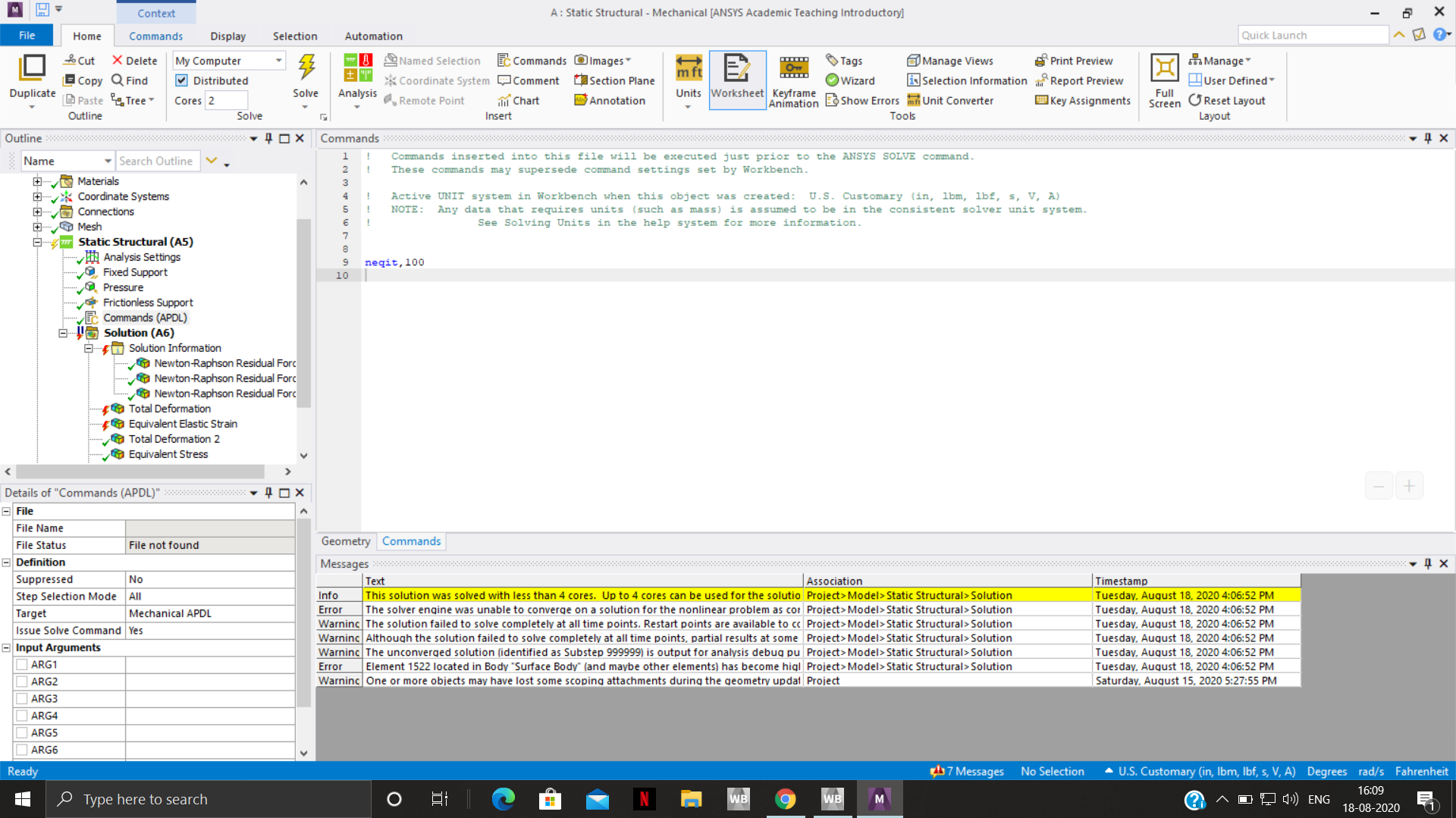Open the Unit Converter tool

coord(950,100)
